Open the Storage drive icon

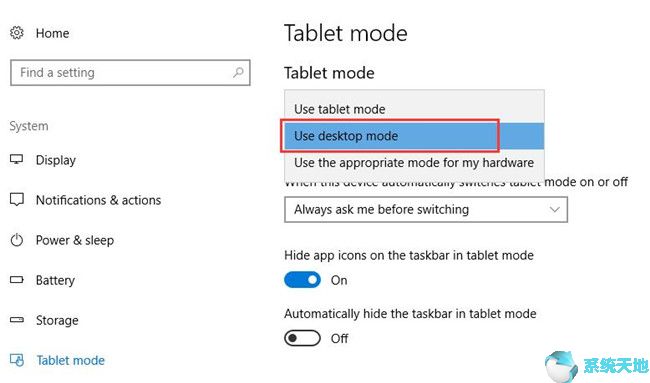pyautogui.click(x=17, y=320)
